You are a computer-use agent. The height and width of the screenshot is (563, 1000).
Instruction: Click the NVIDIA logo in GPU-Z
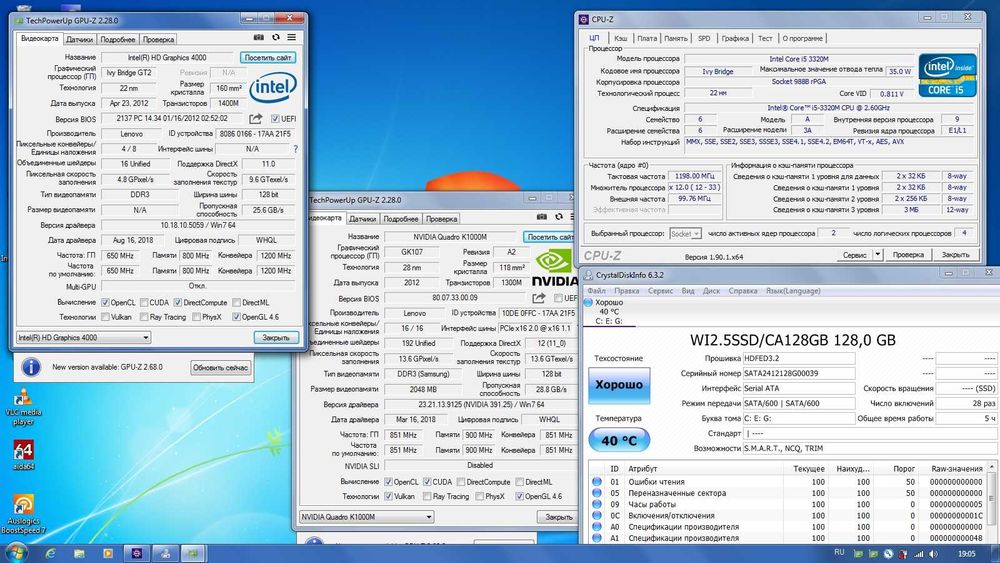(x=554, y=267)
